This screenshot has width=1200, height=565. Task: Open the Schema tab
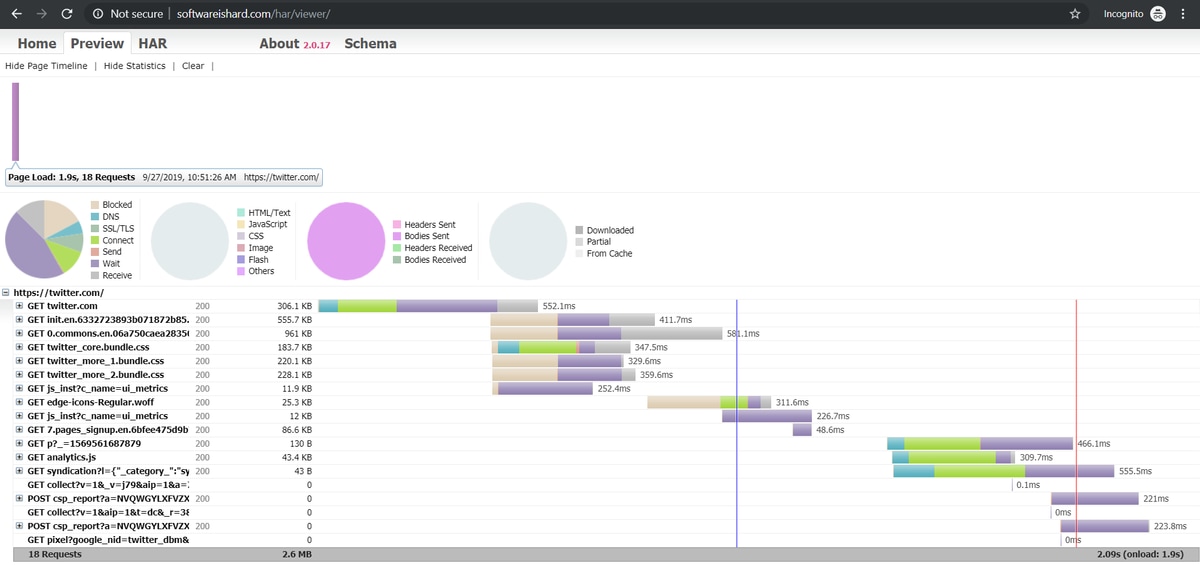(x=370, y=43)
